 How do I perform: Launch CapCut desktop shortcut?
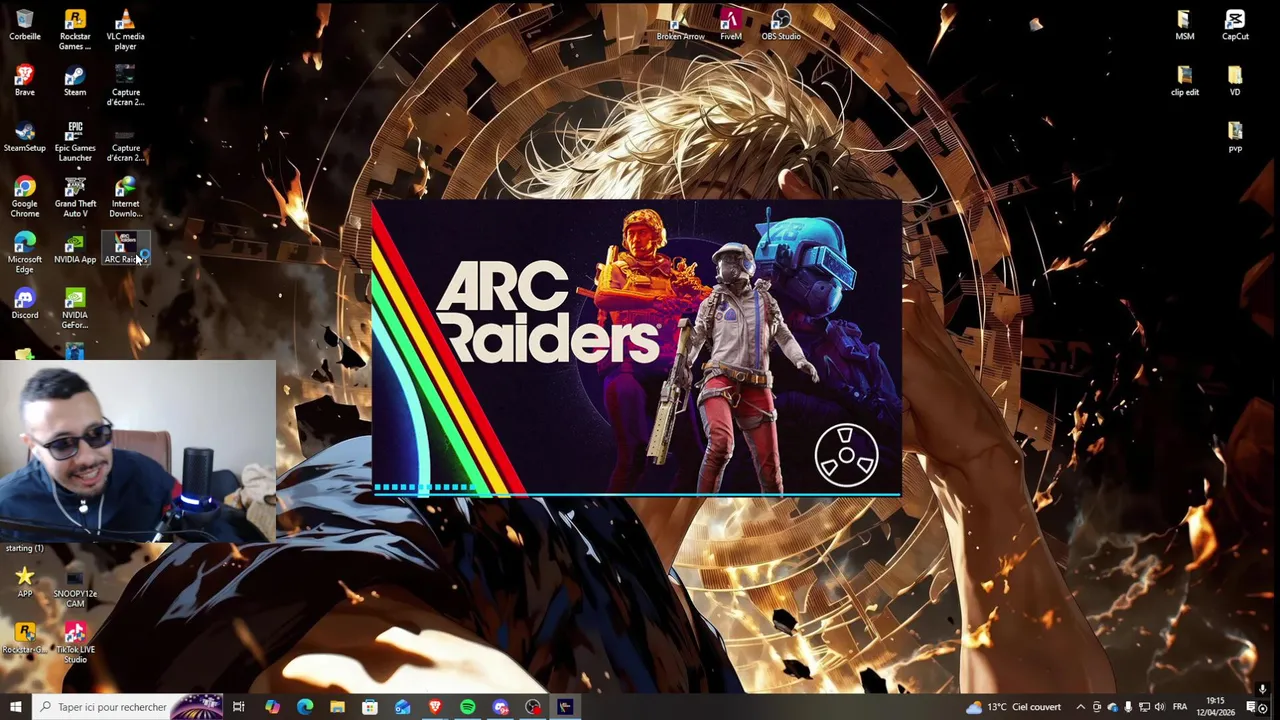coord(1235,25)
